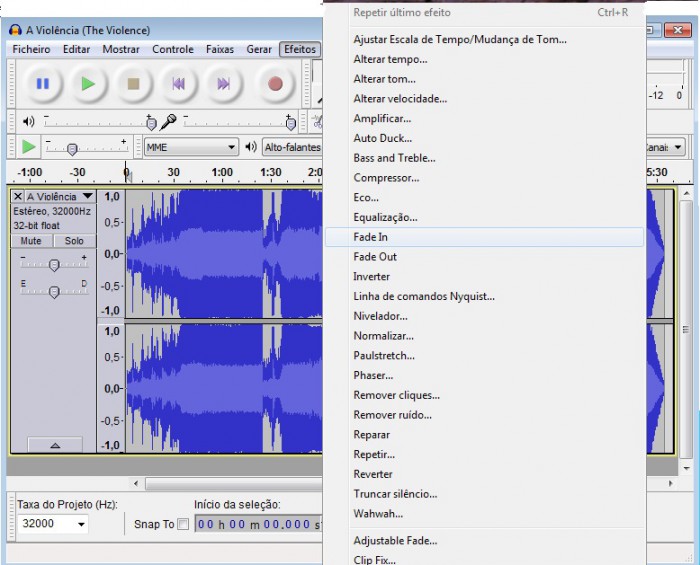
Task: Mute the A Violência track
Action: point(31,241)
